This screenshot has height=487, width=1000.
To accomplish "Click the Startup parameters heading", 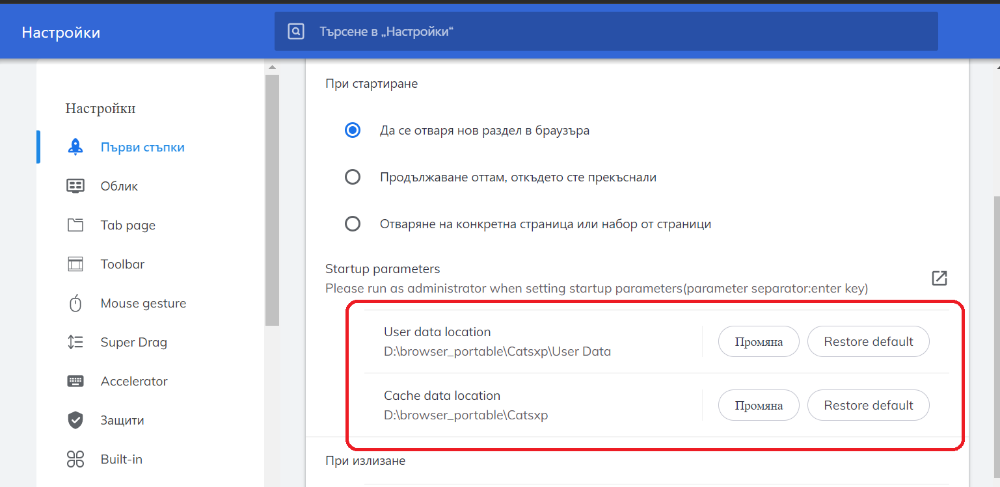I will click(x=383, y=269).
